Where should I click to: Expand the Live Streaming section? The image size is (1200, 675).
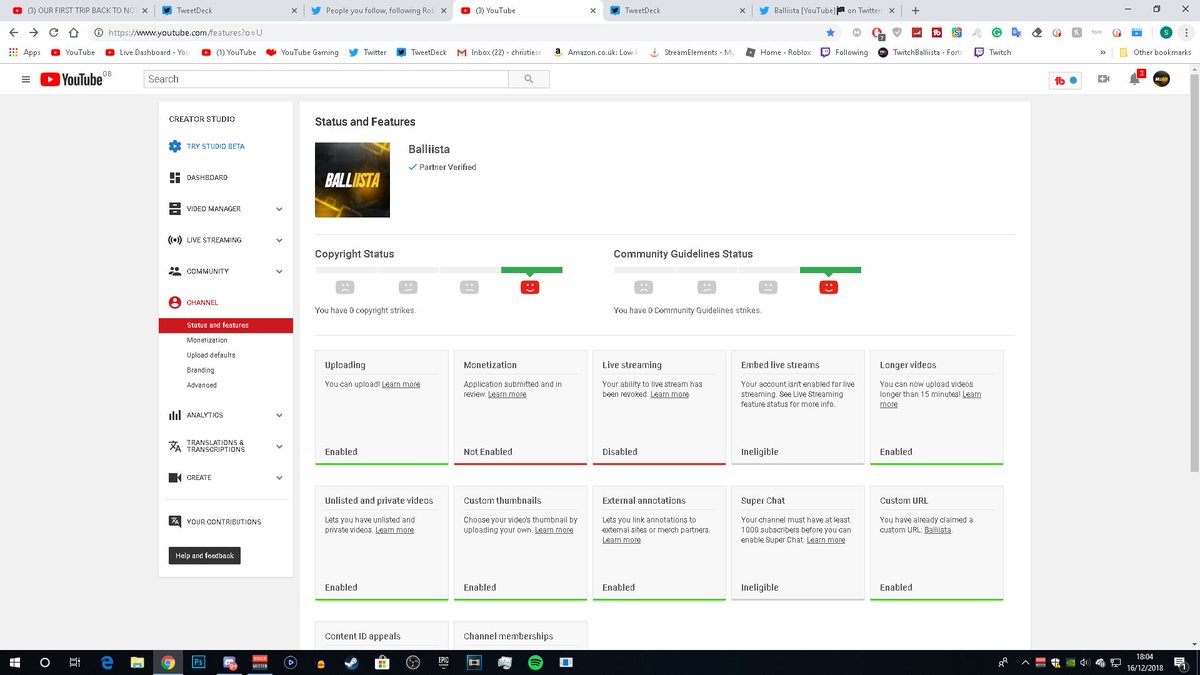pyautogui.click(x=279, y=240)
